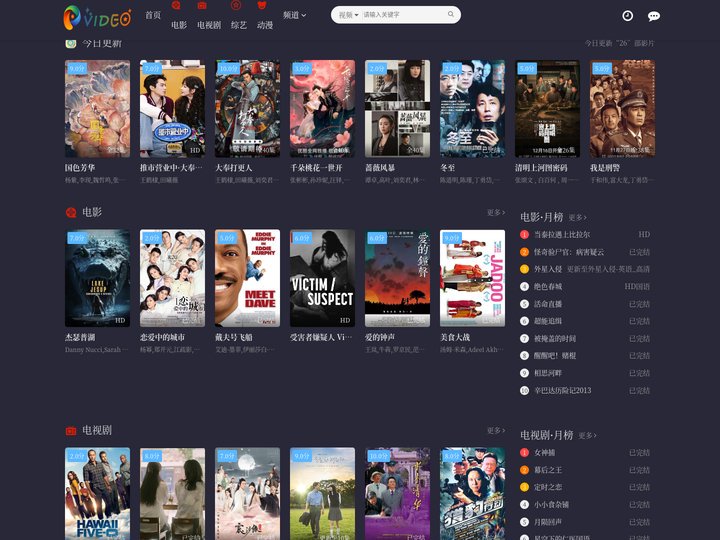Click the keyword search input field

pos(403,15)
